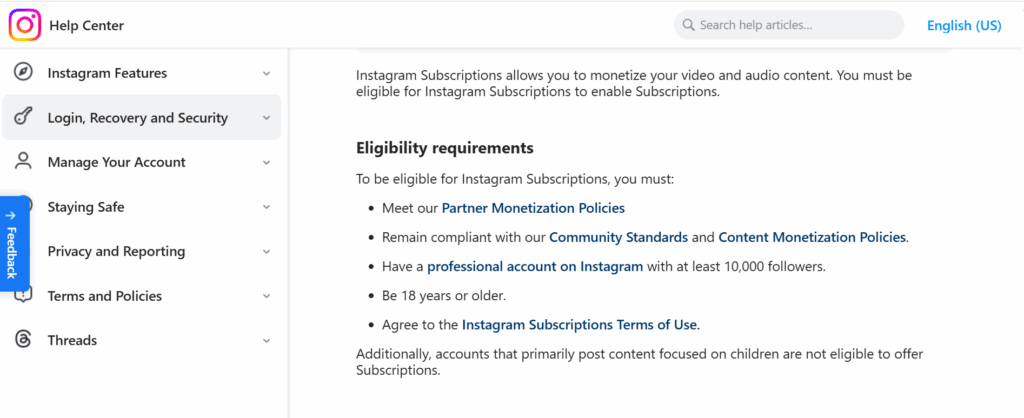Expand the Login, Recovery and Security chevron

(266, 118)
